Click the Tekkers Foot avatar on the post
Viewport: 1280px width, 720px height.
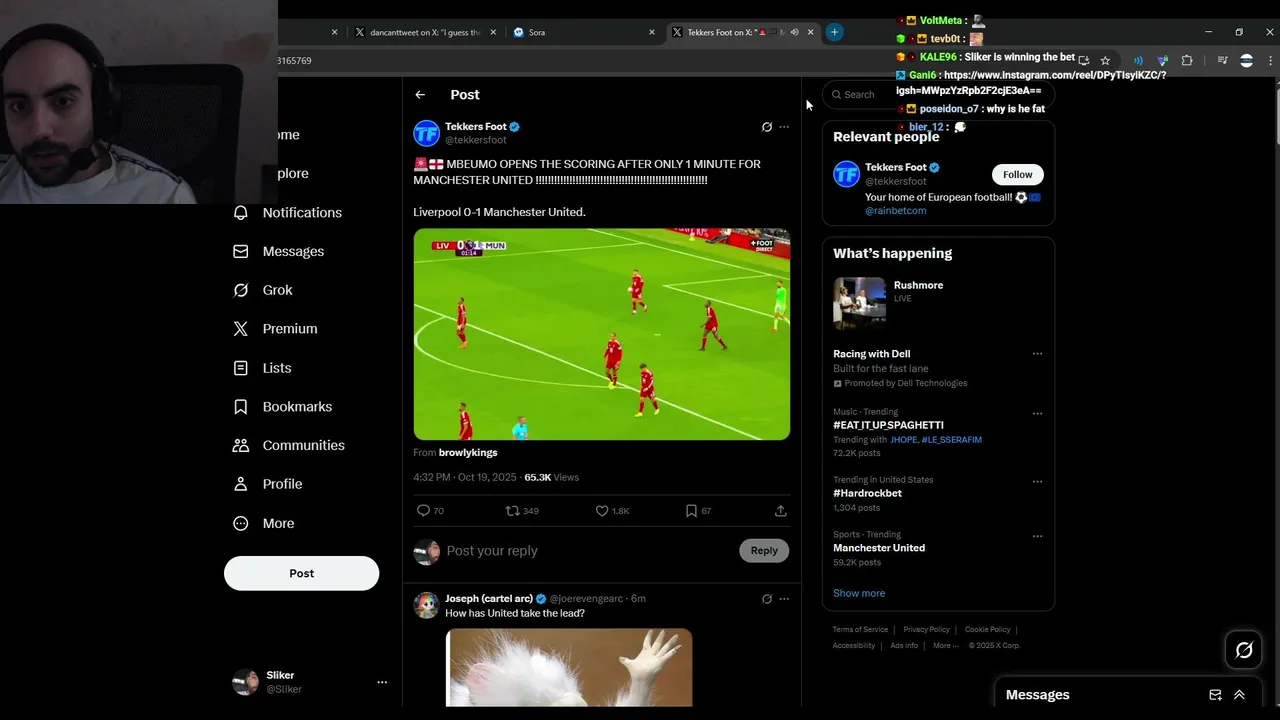[427, 133]
